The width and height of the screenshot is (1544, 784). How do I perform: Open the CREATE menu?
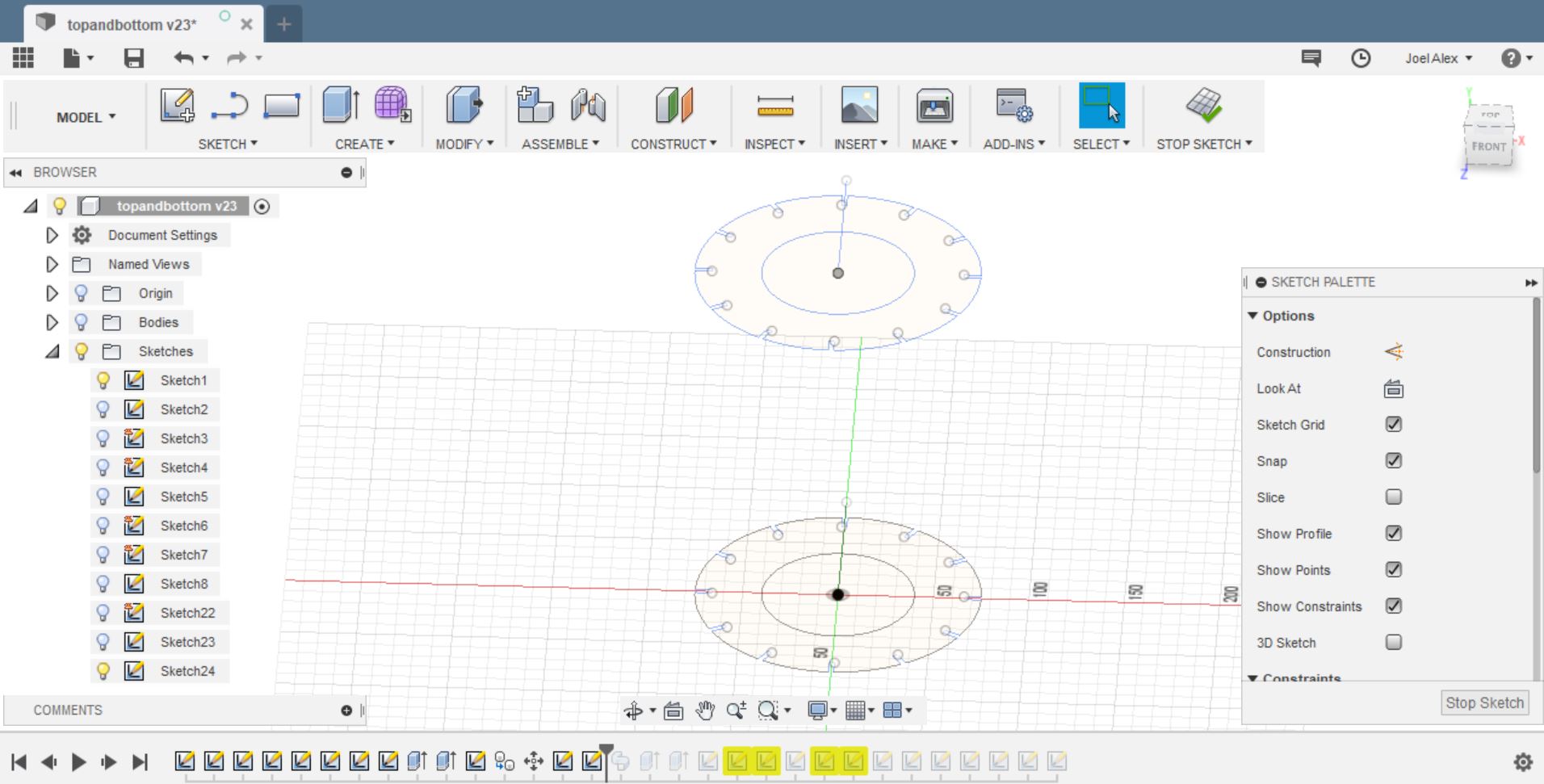(365, 144)
